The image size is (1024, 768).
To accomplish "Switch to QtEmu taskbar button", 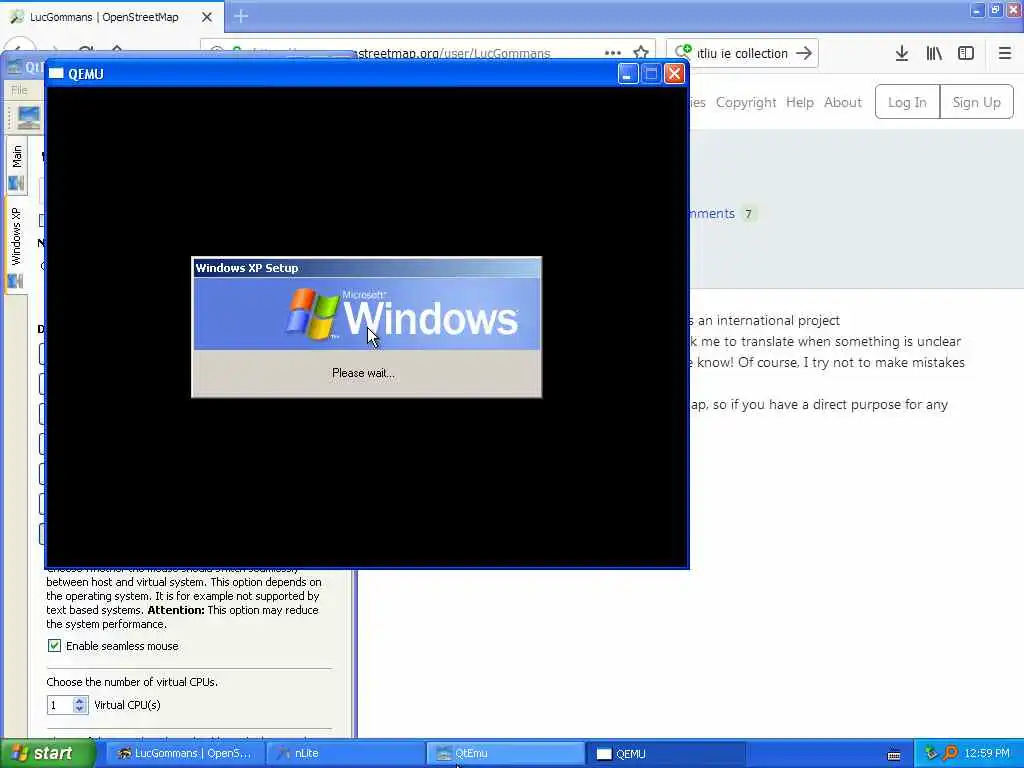I will [505, 754].
